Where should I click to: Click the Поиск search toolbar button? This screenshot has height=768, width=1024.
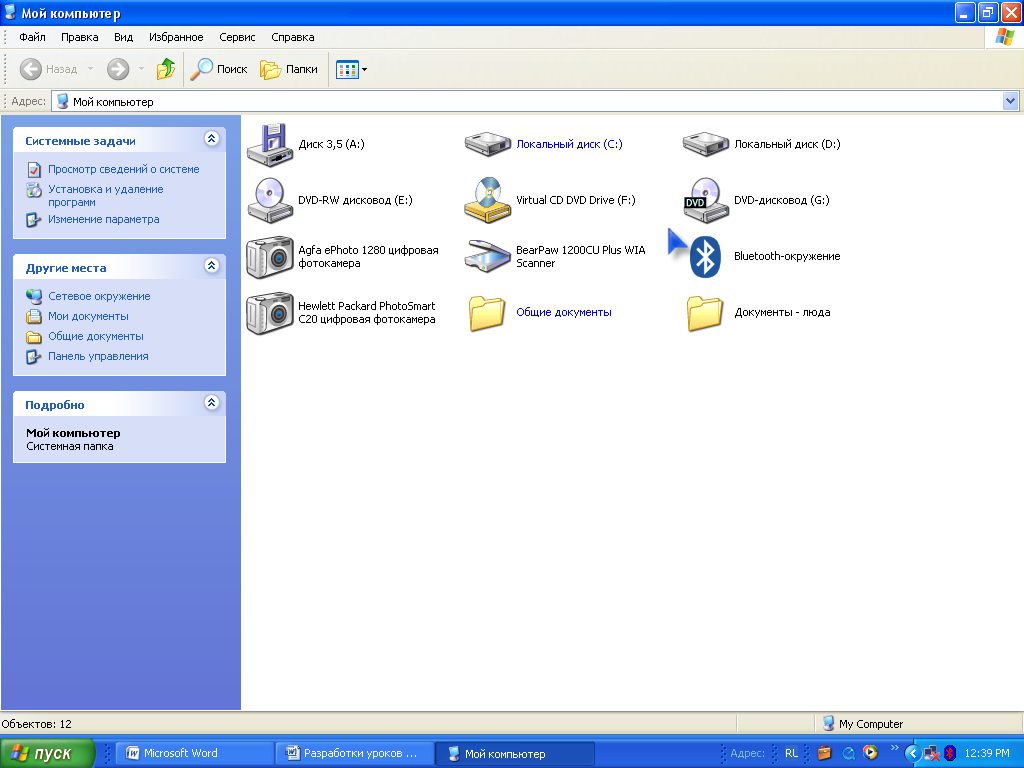pos(219,69)
